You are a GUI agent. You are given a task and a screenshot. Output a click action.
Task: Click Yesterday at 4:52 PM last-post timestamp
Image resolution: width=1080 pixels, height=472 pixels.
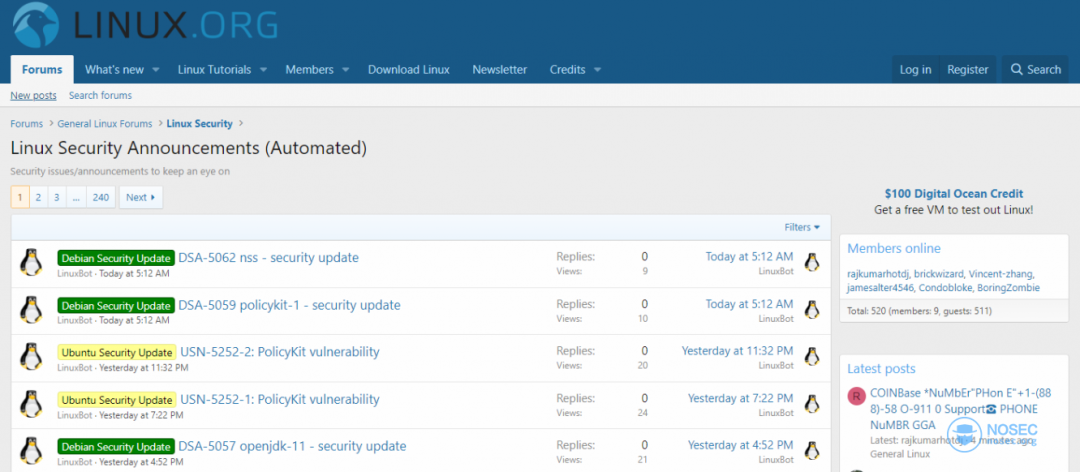point(740,444)
